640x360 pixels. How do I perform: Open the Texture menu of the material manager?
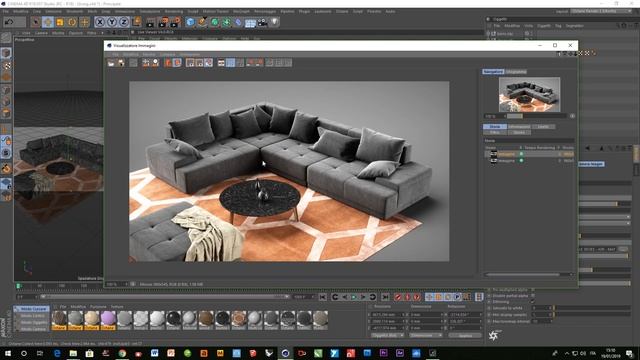pyautogui.click(x=117, y=307)
